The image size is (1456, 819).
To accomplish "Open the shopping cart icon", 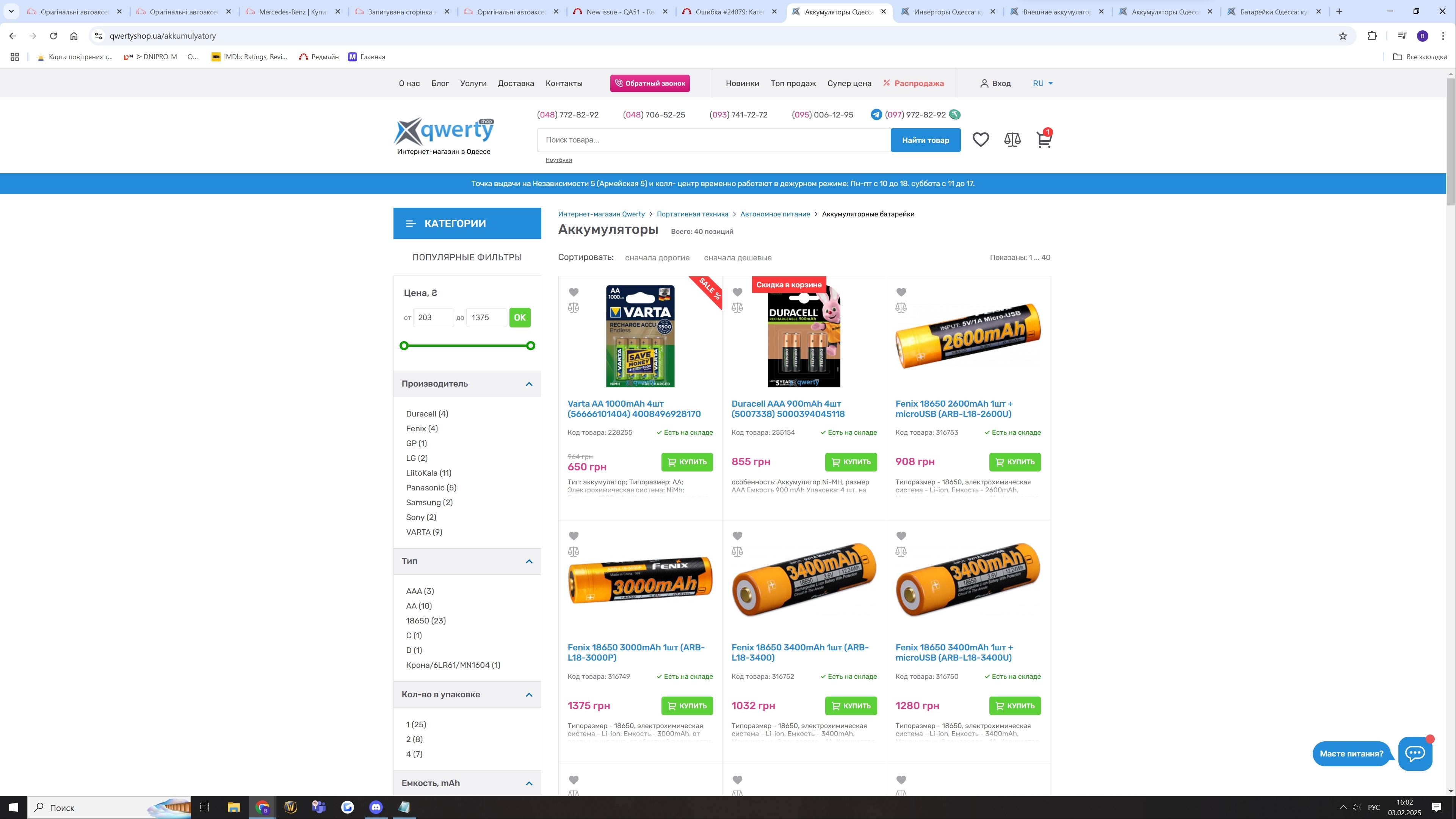I will coord(1044,139).
